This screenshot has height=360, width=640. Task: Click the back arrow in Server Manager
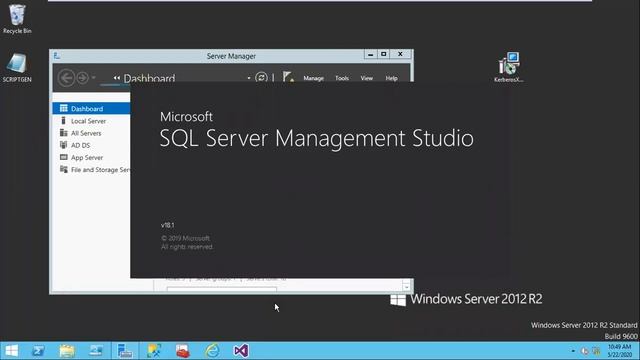(x=66, y=78)
